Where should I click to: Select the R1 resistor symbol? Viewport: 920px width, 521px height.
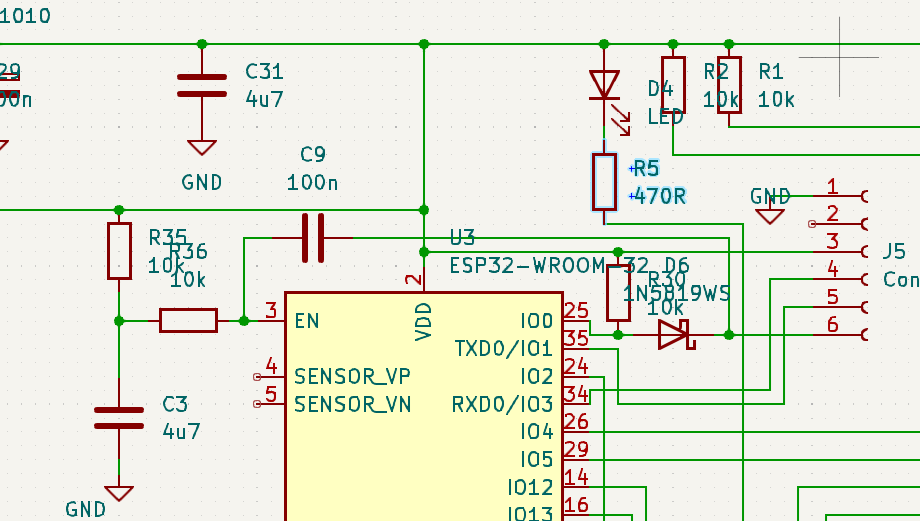[729, 85]
